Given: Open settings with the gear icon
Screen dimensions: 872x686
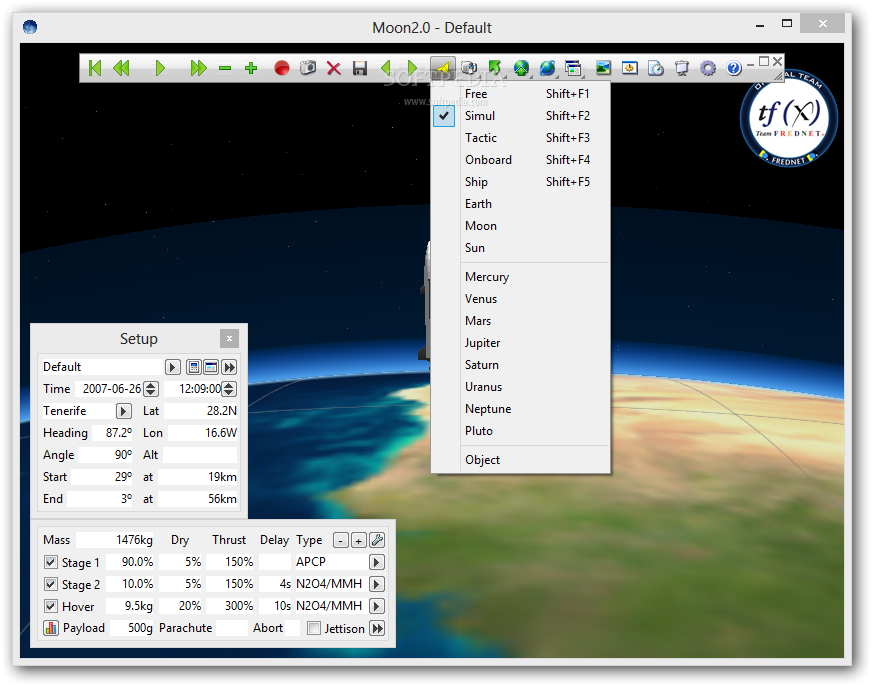Looking at the screenshot, I should point(708,68).
